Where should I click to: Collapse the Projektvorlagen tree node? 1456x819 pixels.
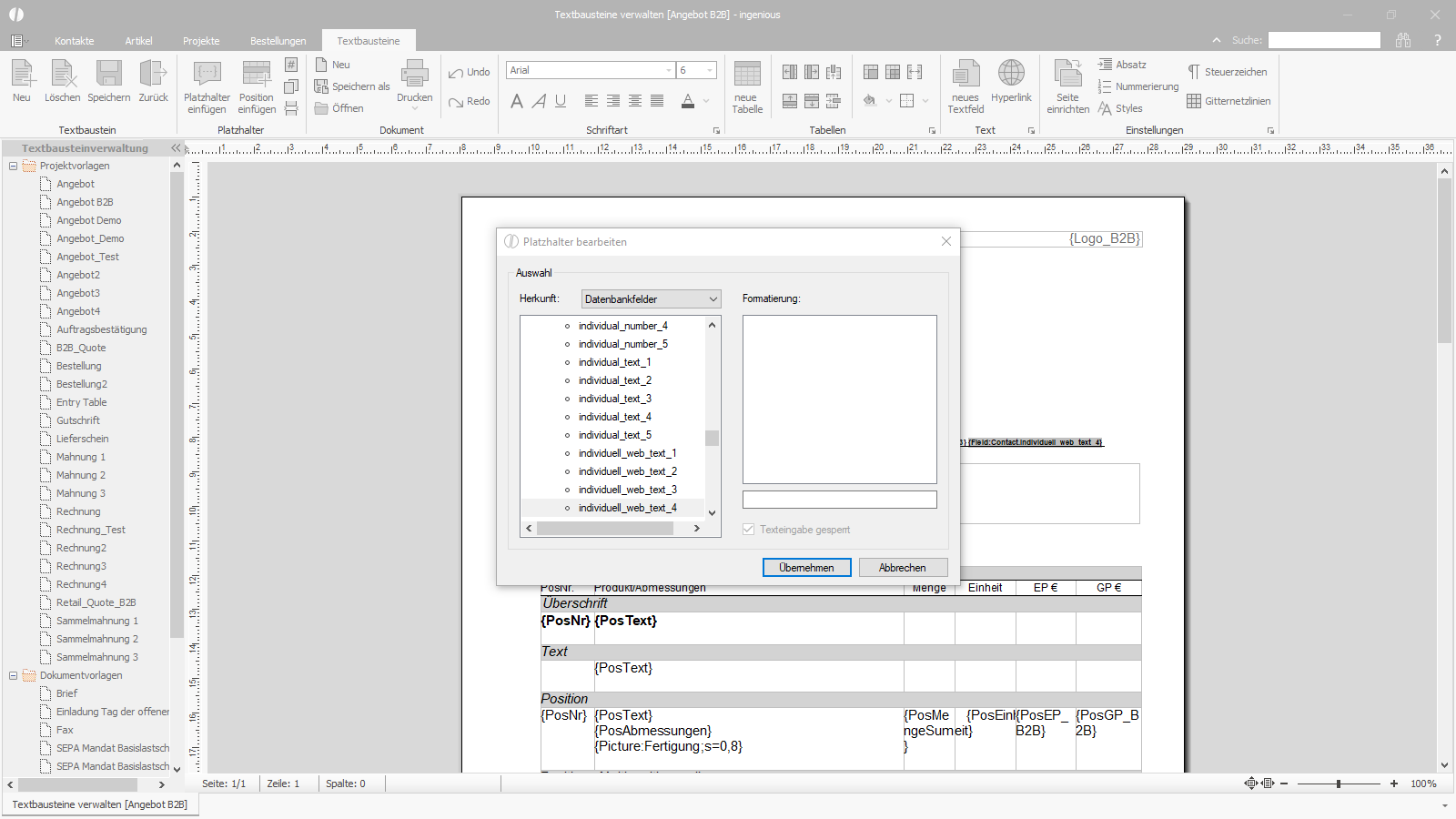pyautogui.click(x=13, y=166)
